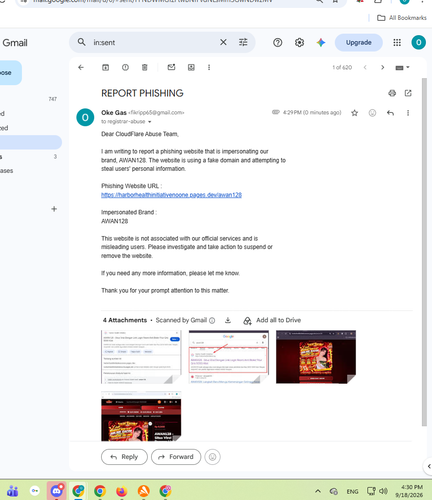Clear the in:sent search query
The image size is (432, 500).
[223, 42]
